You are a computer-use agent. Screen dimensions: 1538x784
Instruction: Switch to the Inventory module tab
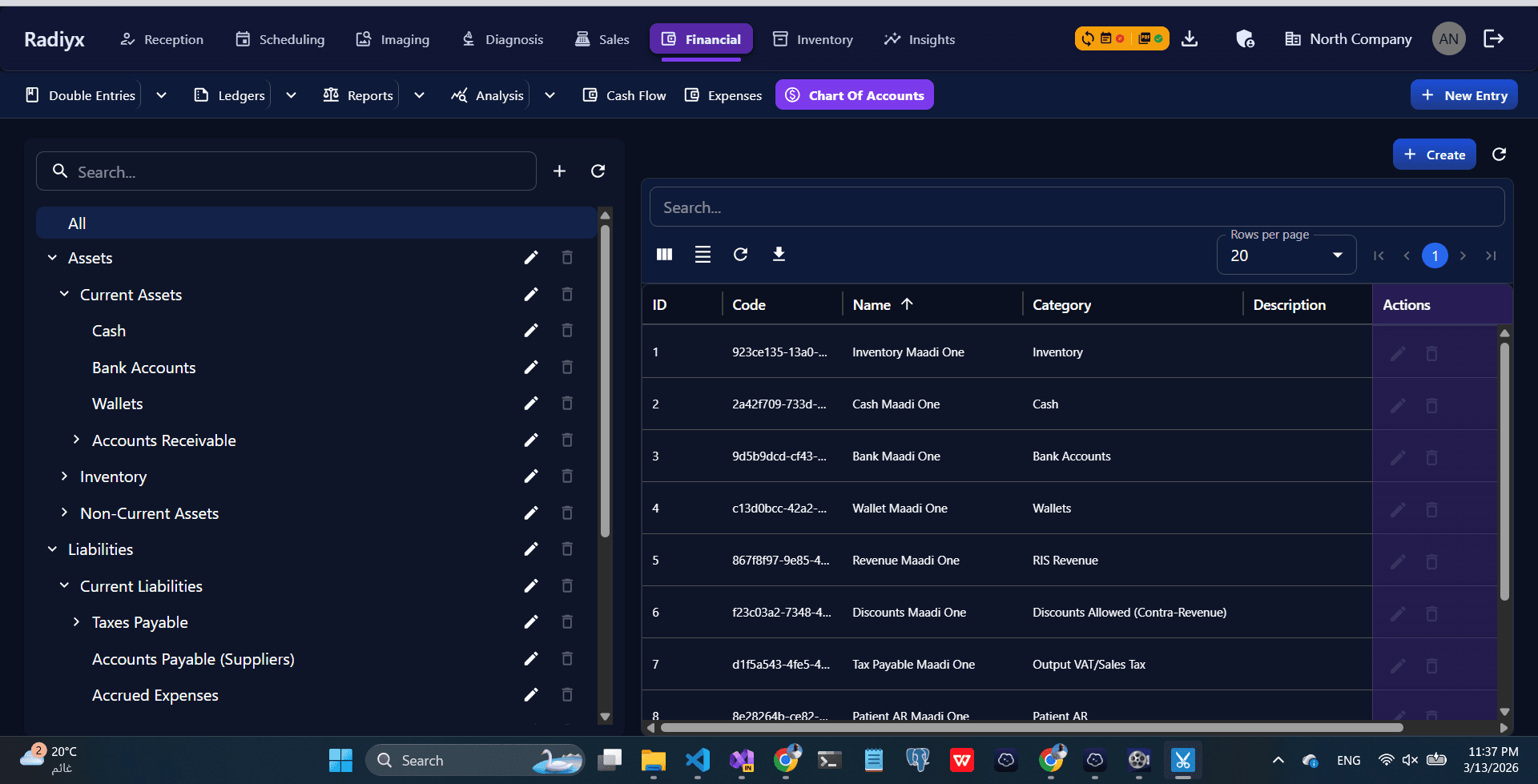(x=812, y=39)
